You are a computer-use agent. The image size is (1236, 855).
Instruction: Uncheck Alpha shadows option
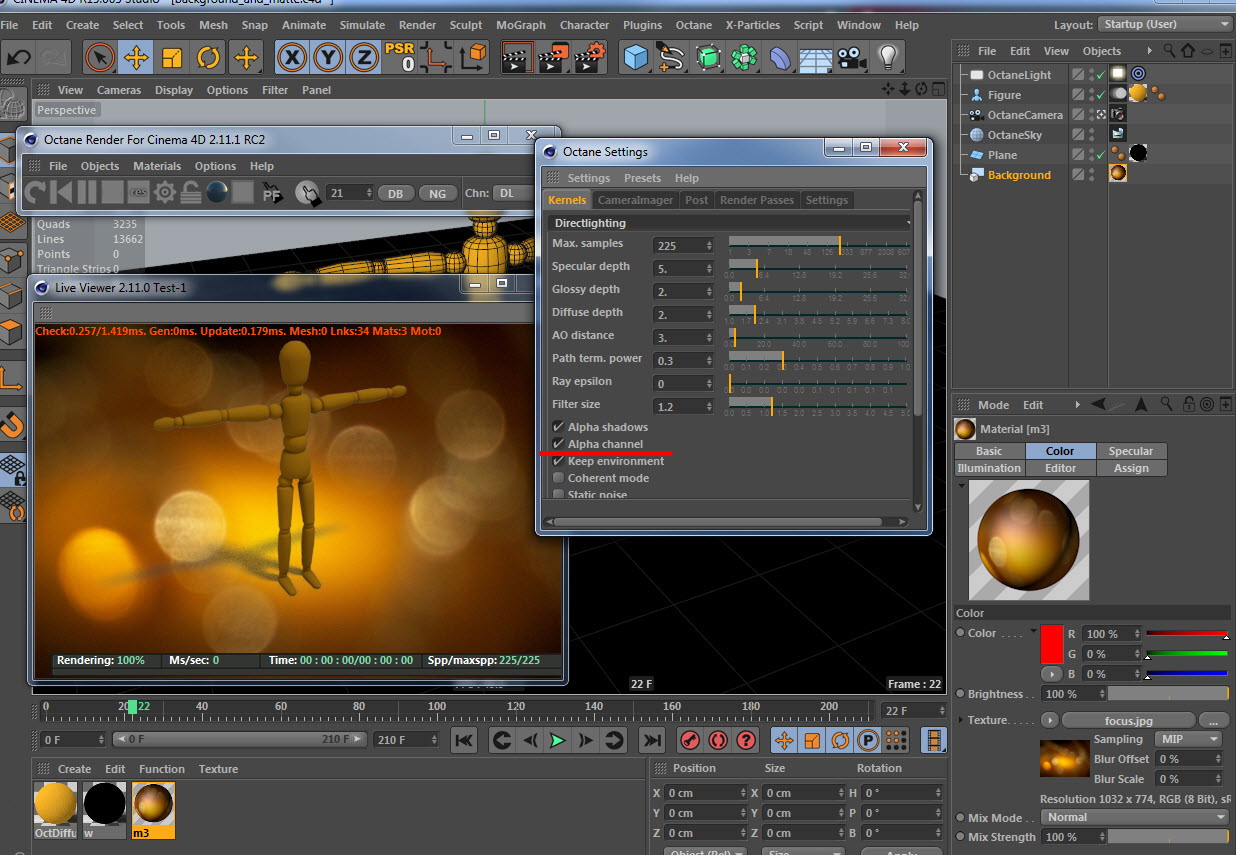click(x=558, y=427)
